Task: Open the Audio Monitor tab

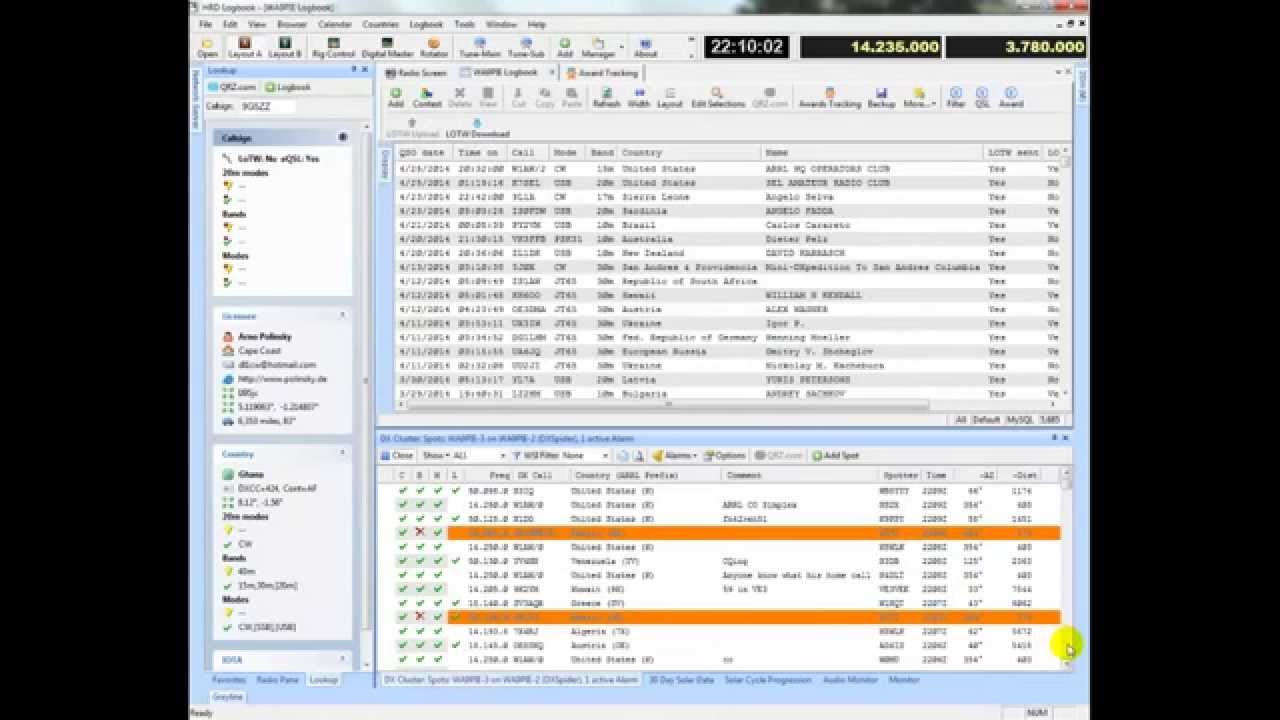Action: pyautogui.click(x=850, y=679)
